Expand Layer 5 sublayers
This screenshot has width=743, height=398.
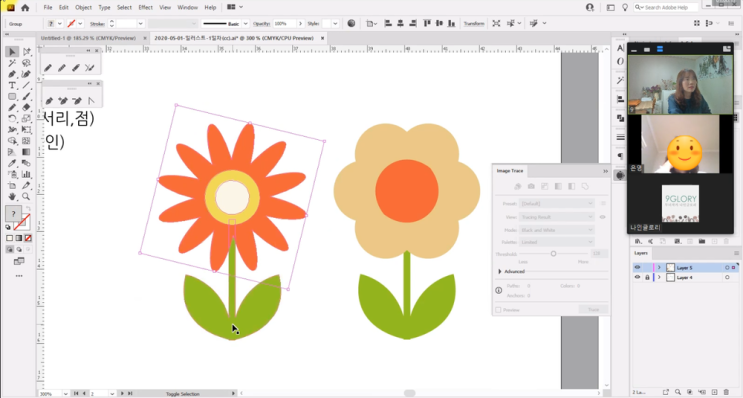(x=659, y=268)
